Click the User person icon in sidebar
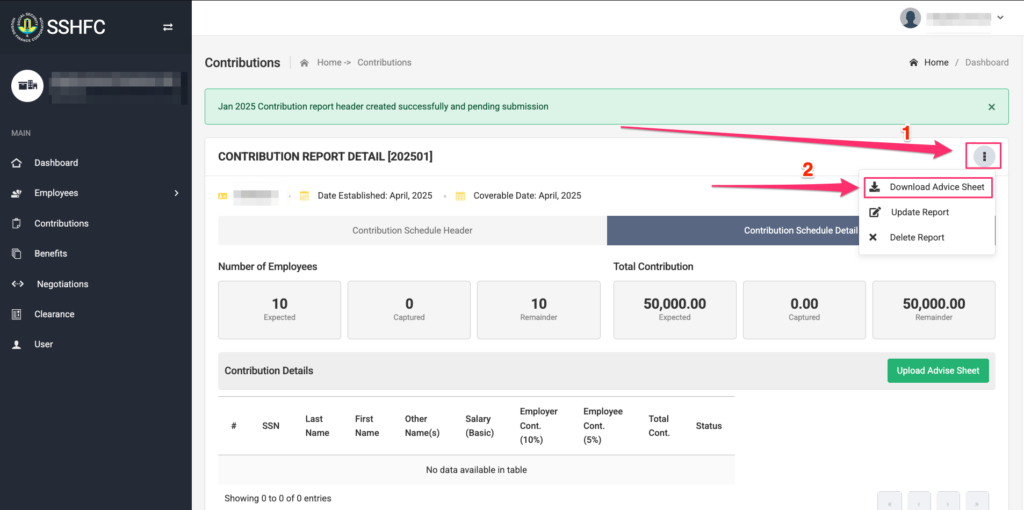The height and width of the screenshot is (510, 1024). (16, 344)
